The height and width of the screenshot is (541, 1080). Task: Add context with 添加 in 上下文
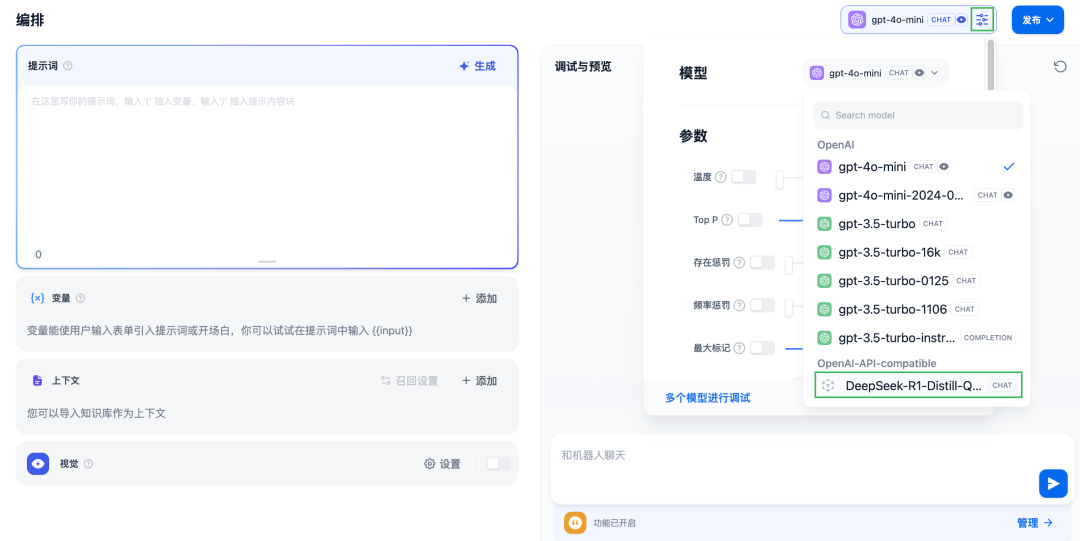479,380
